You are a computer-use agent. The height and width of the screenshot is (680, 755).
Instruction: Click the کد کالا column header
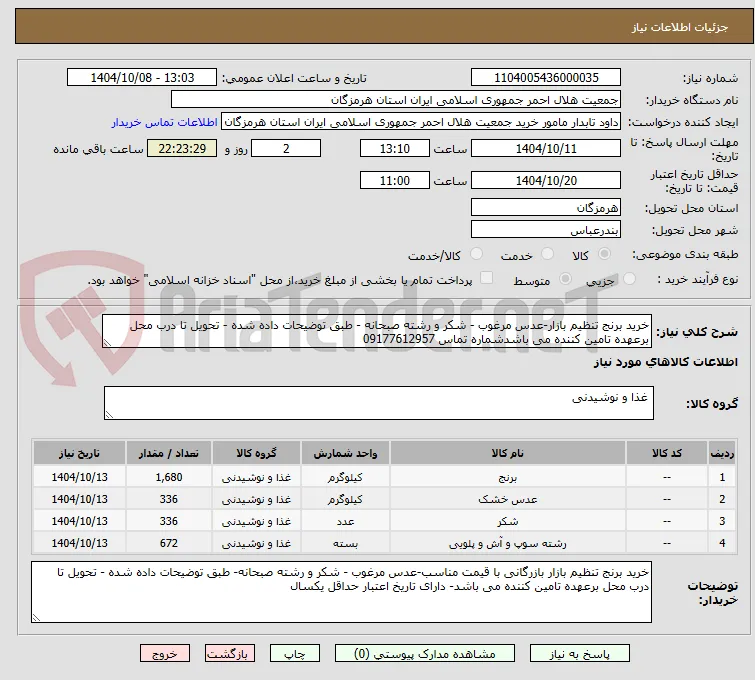pyautogui.click(x=666, y=453)
